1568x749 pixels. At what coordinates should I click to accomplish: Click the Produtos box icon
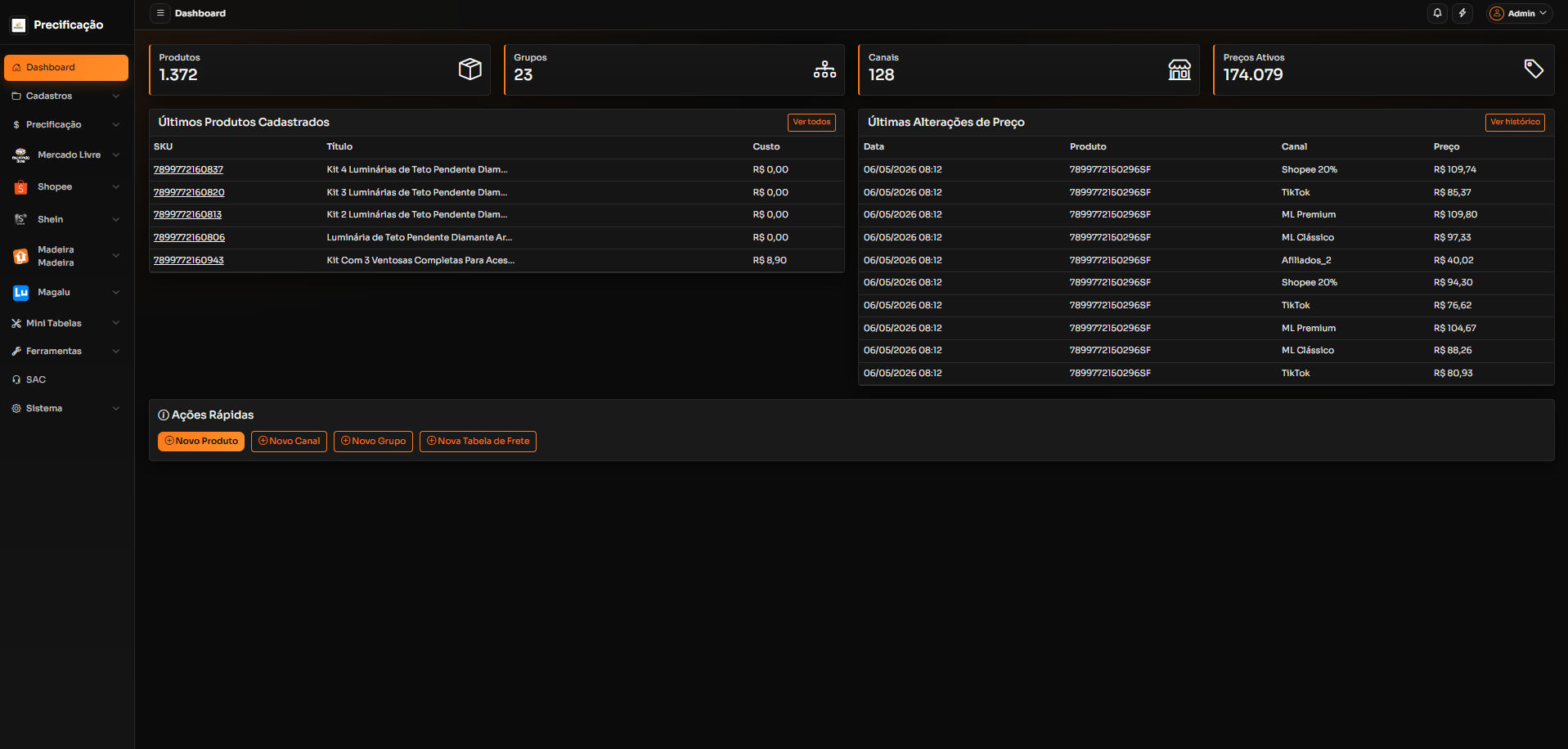(x=470, y=70)
